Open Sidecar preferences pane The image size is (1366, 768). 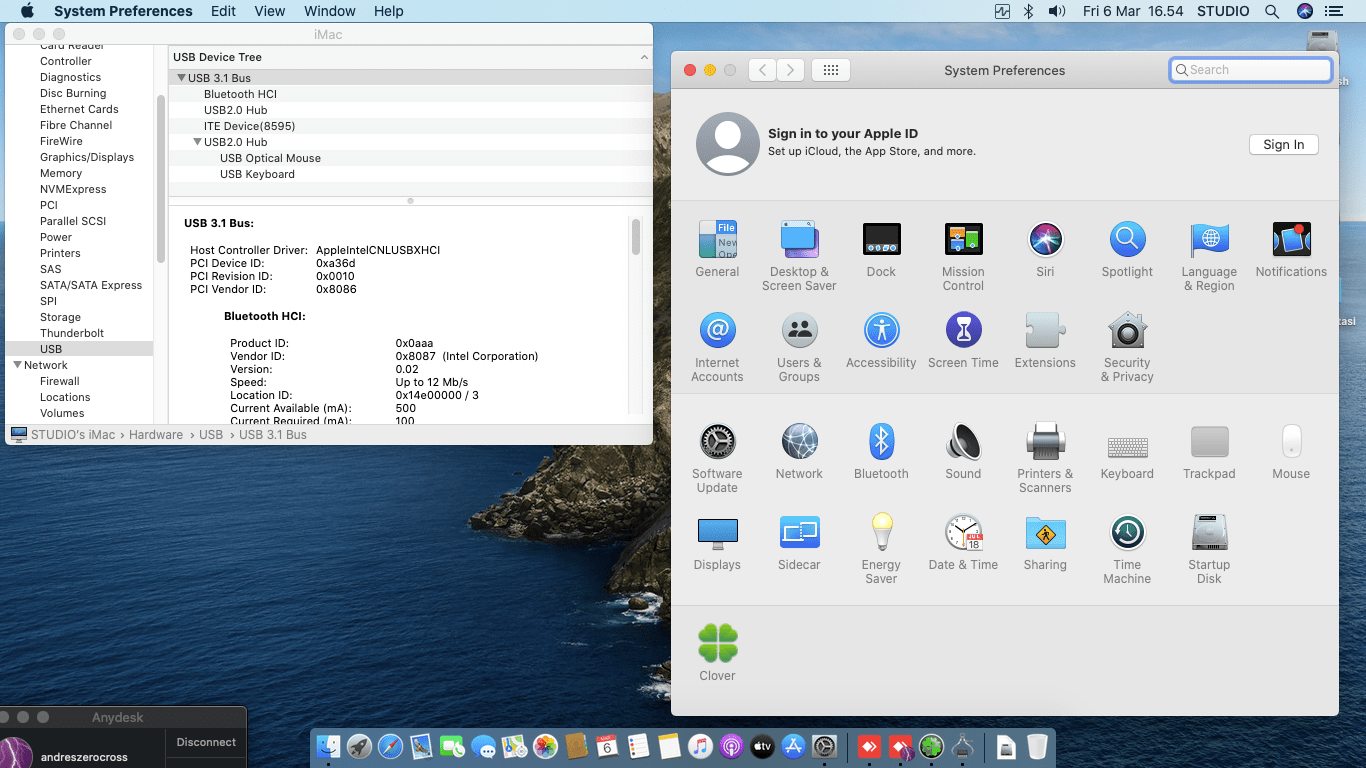799,532
